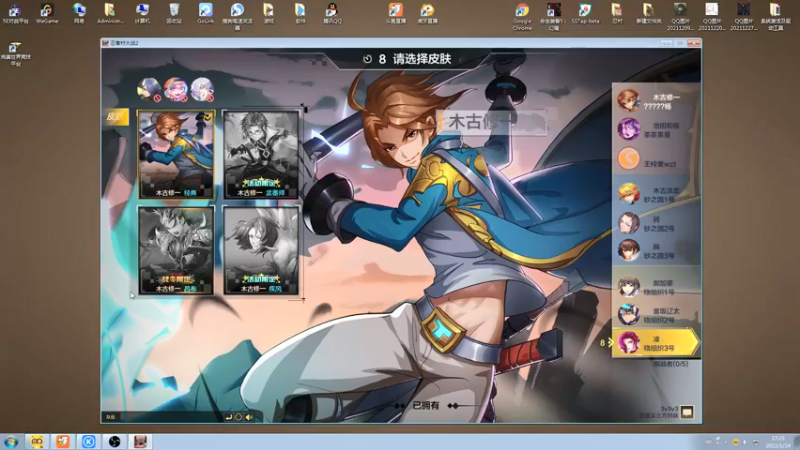The height and width of the screenshot is (450, 800).
Task: Open the 虎牙直播 desktop shortcut
Action: point(428,13)
